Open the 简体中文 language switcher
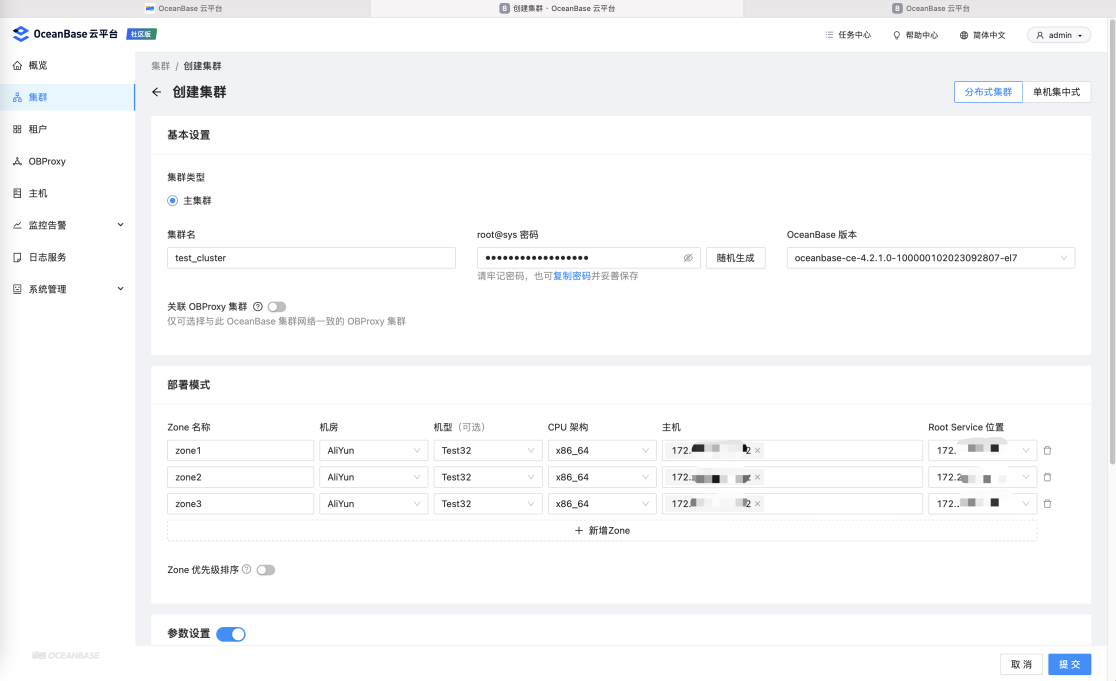 coord(982,35)
